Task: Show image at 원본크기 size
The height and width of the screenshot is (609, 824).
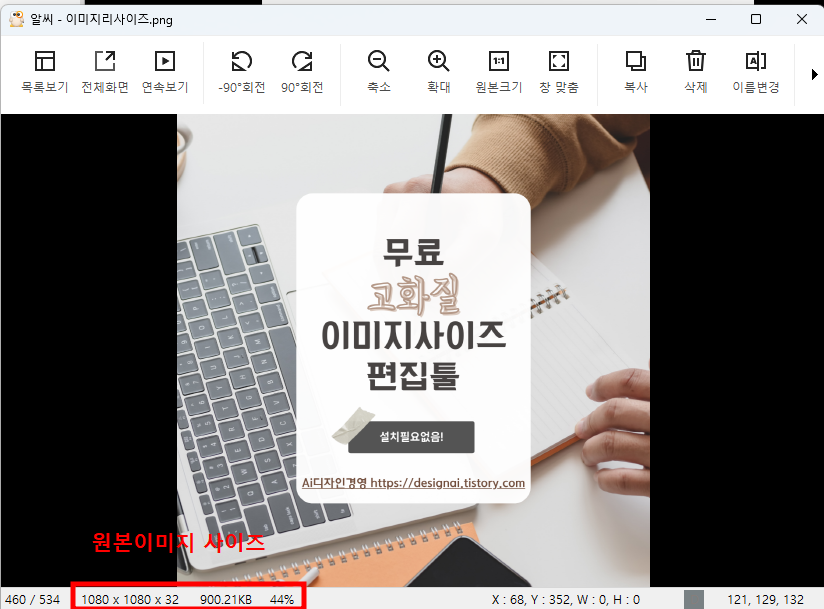Action: point(499,72)
